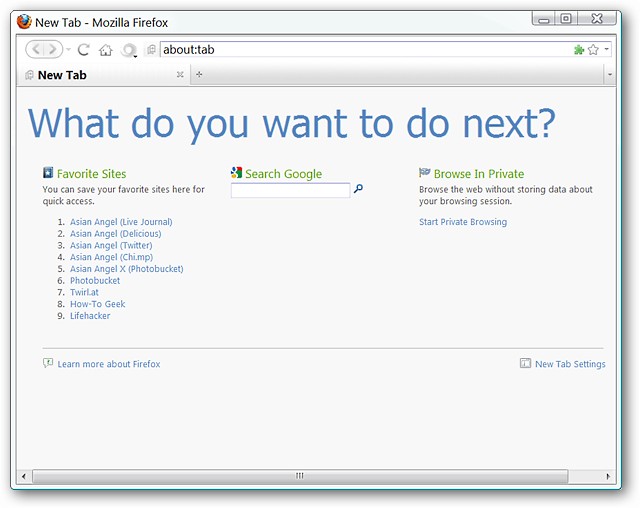
Task: Click the page identity icon beside address bar
Action: tap(151, 50)
